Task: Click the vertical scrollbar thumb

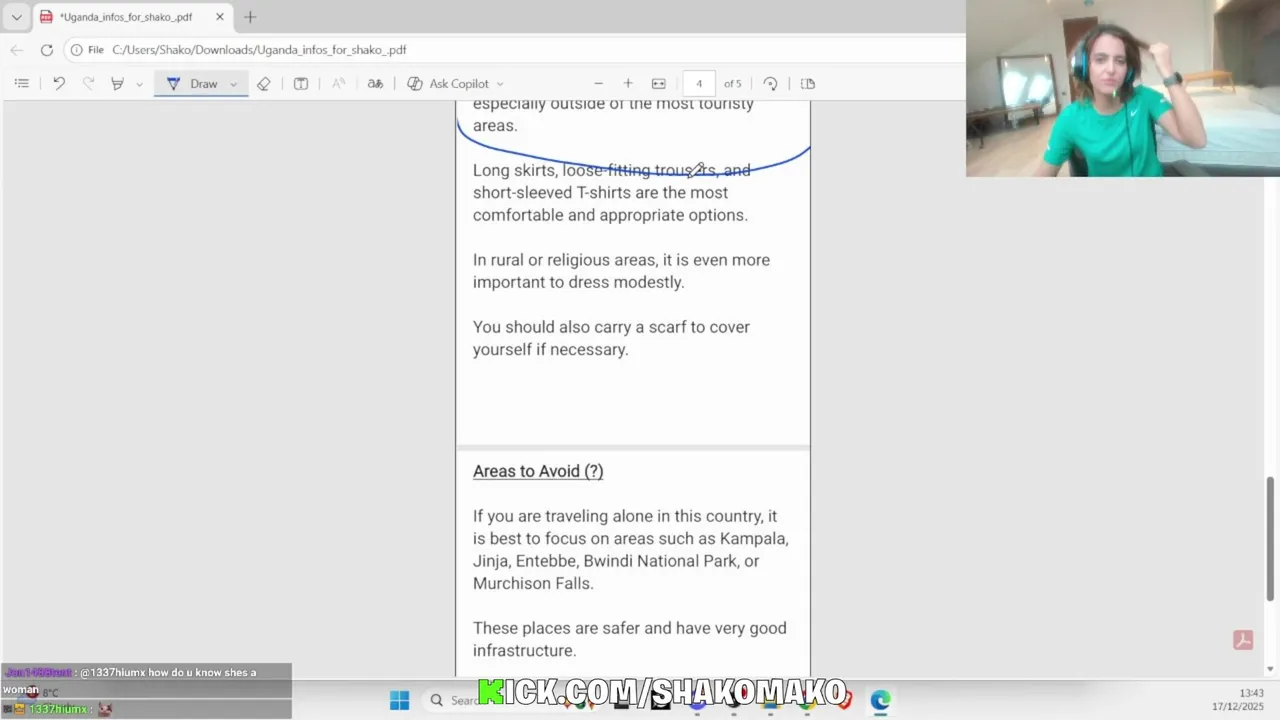Action: tap(1271, 539)
